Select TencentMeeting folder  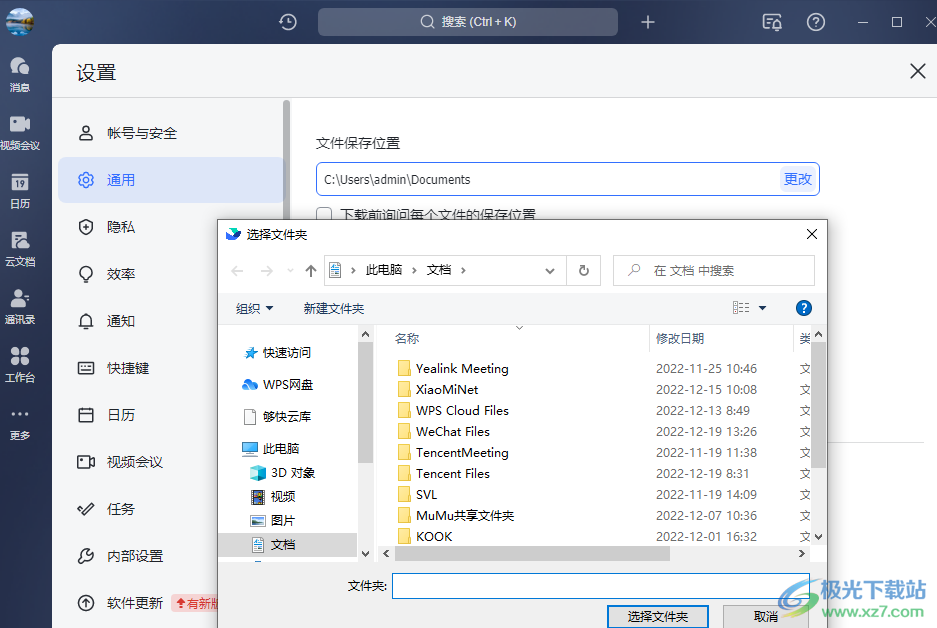point(454,452)
